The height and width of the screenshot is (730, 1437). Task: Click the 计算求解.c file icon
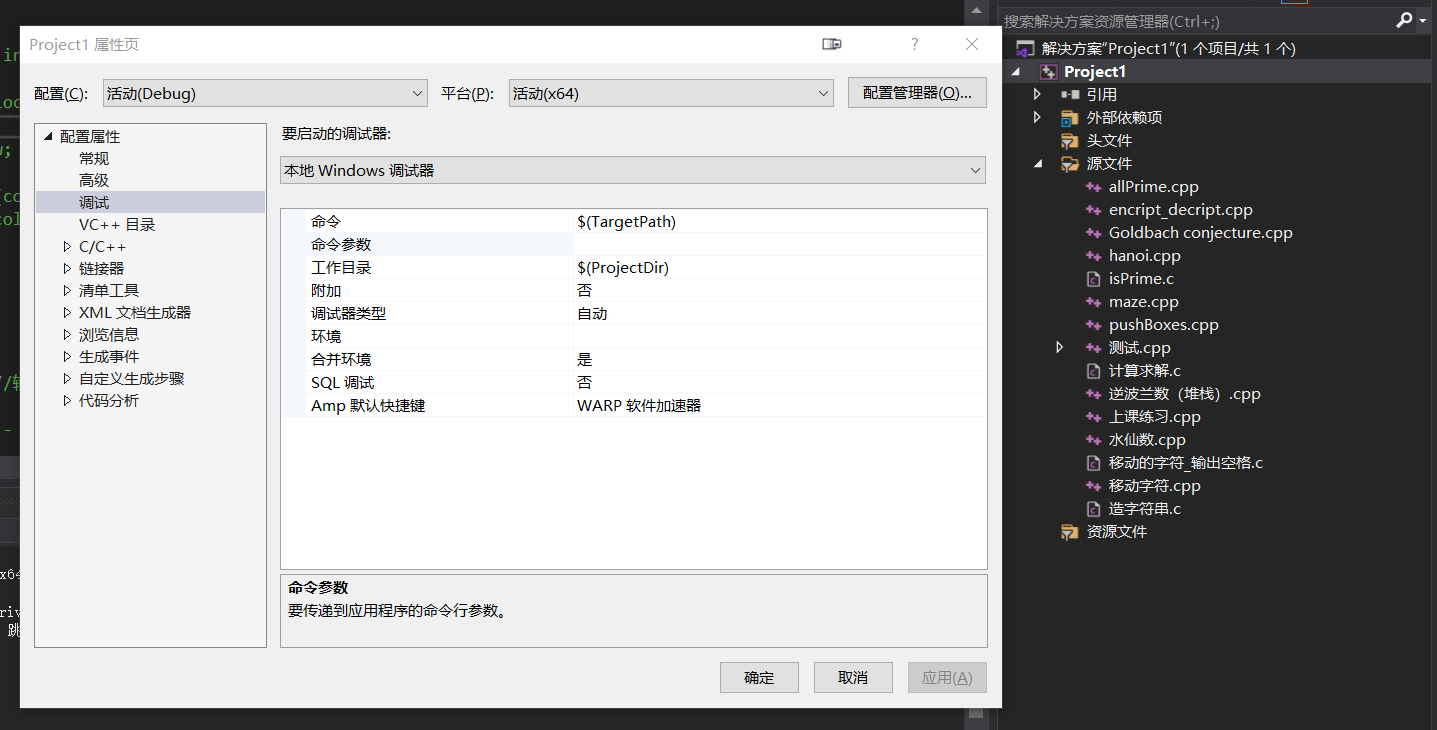tap(1093, 371)
